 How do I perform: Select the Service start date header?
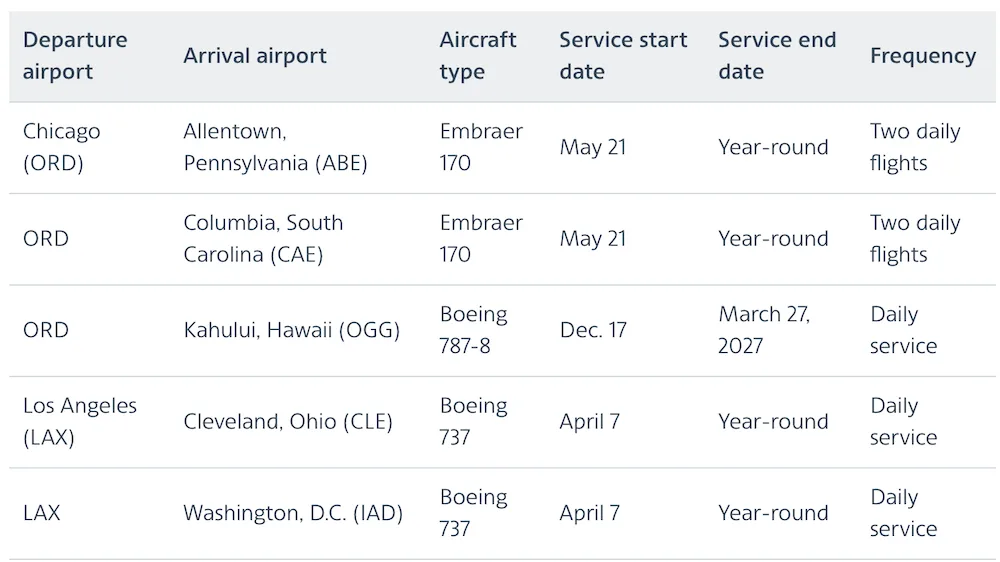pos(623,55)
